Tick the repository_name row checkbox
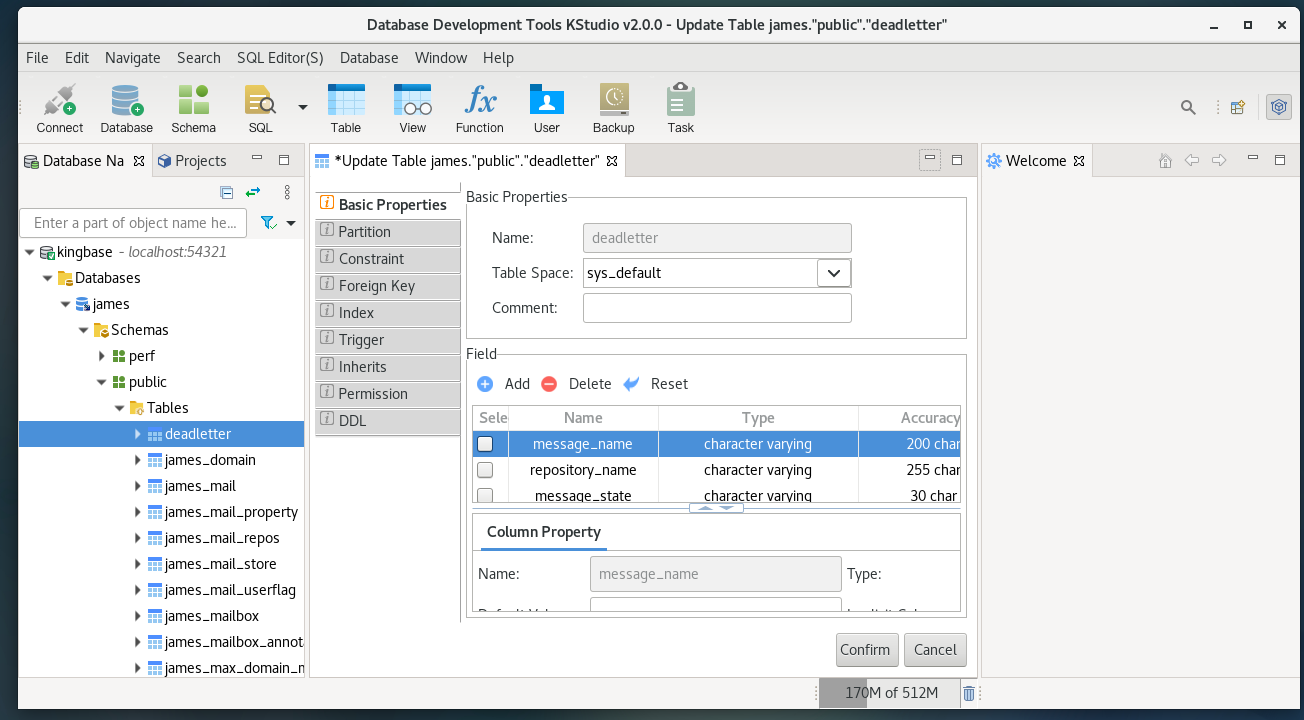Viewport: 1304px width, 720px height. coord(485,470)
